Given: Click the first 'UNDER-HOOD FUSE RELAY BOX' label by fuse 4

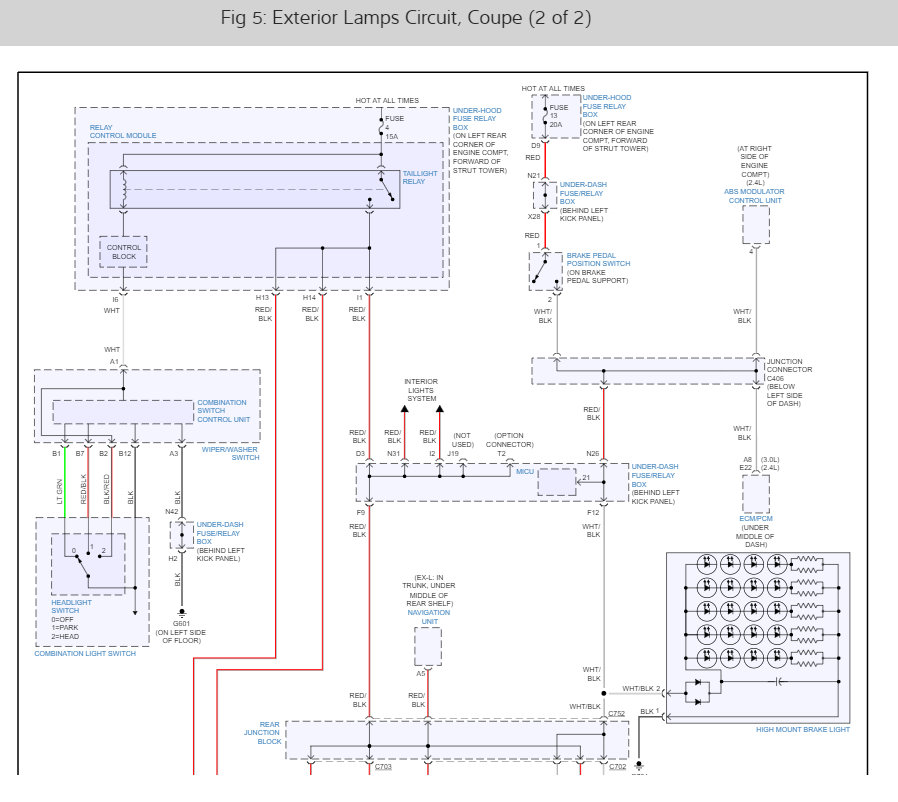Looking at the screenshot, I should coord(476,119).
